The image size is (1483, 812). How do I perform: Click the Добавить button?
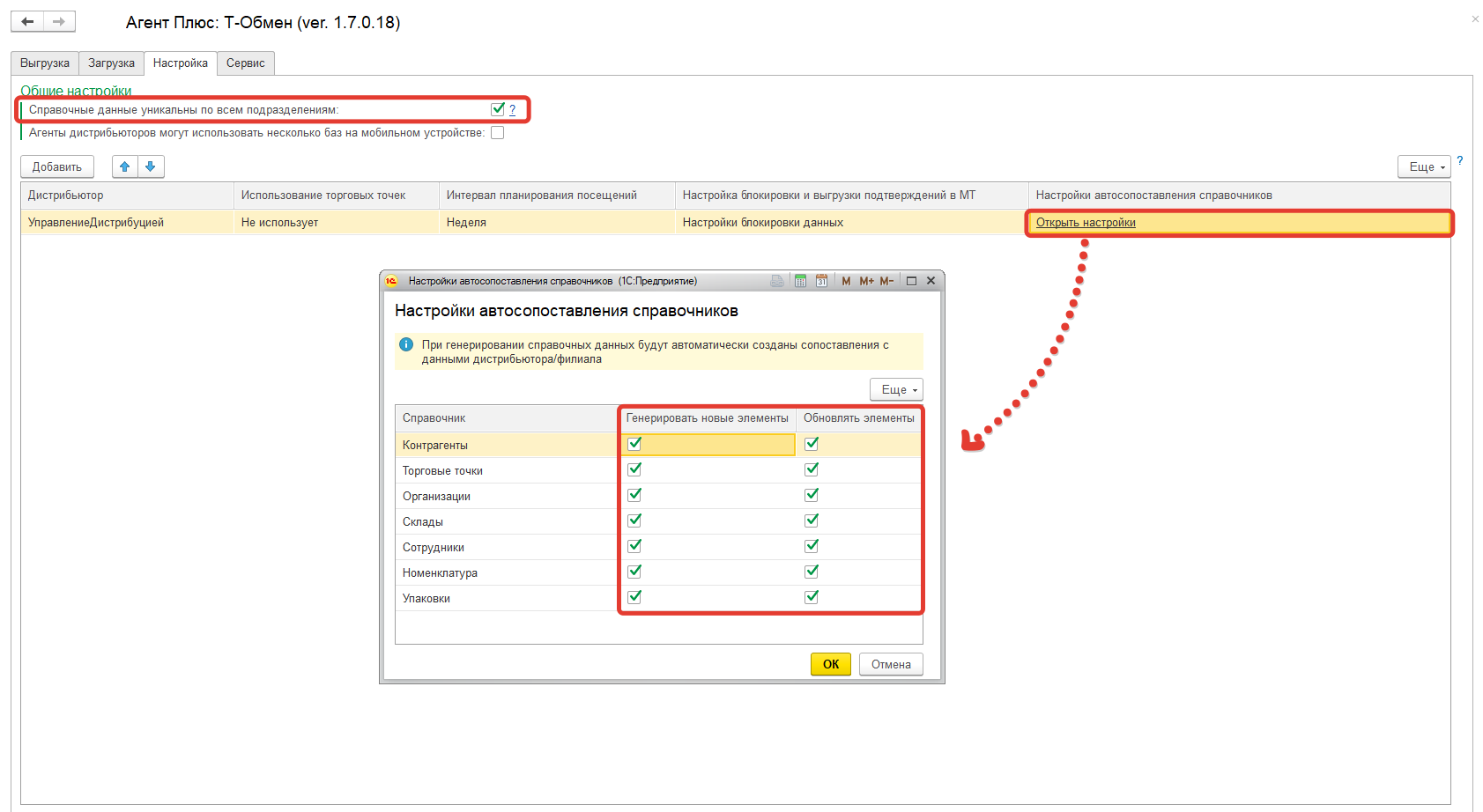[x=57, y=166]
